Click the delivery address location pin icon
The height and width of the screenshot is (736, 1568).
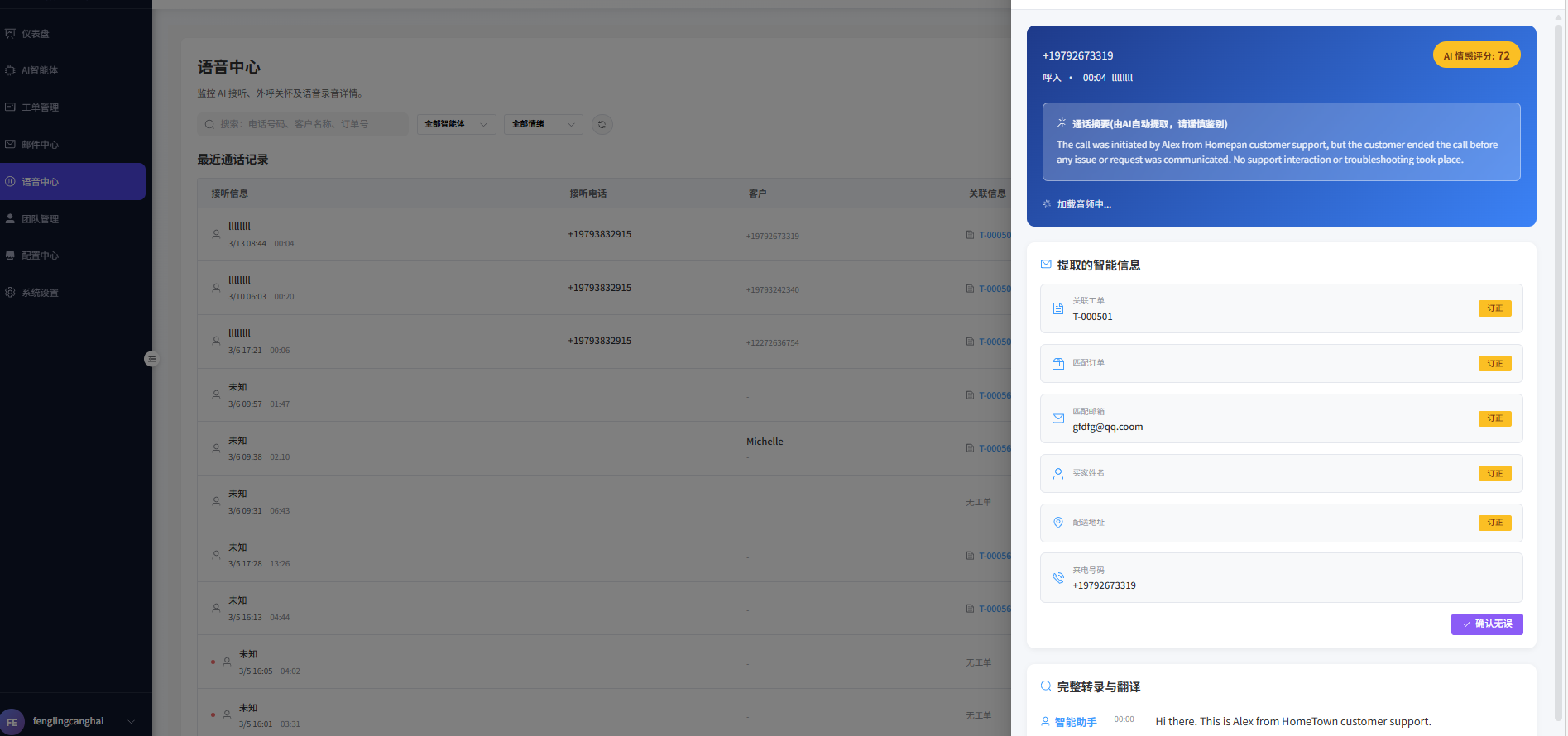tap(1057, 523)
